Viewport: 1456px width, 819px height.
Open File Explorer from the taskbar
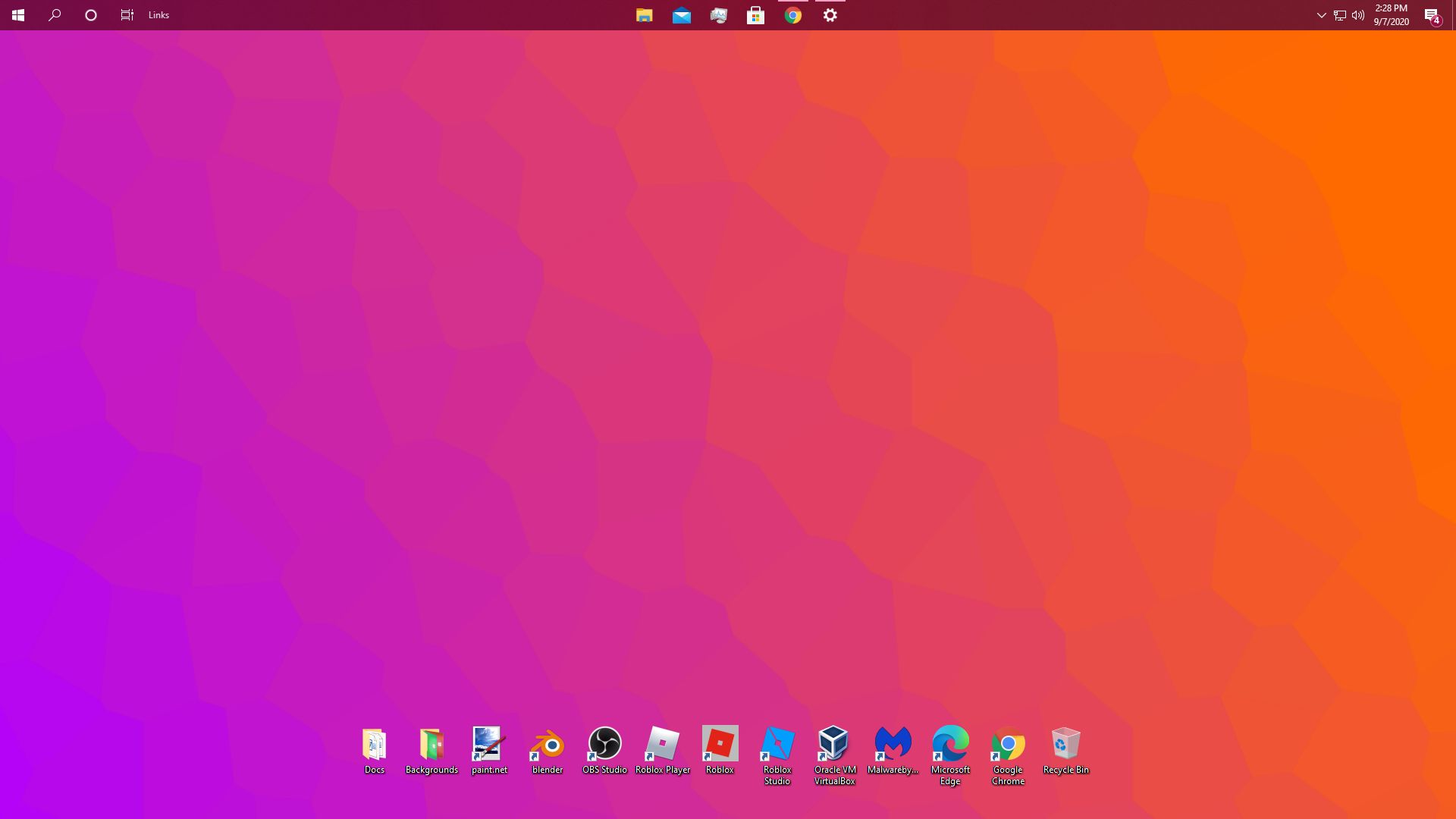(x=644, y=14)
